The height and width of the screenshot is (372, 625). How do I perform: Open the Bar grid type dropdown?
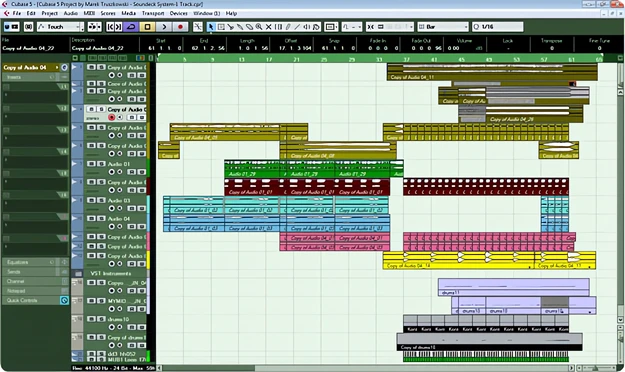pyautogui.click(x=443, y=27)
